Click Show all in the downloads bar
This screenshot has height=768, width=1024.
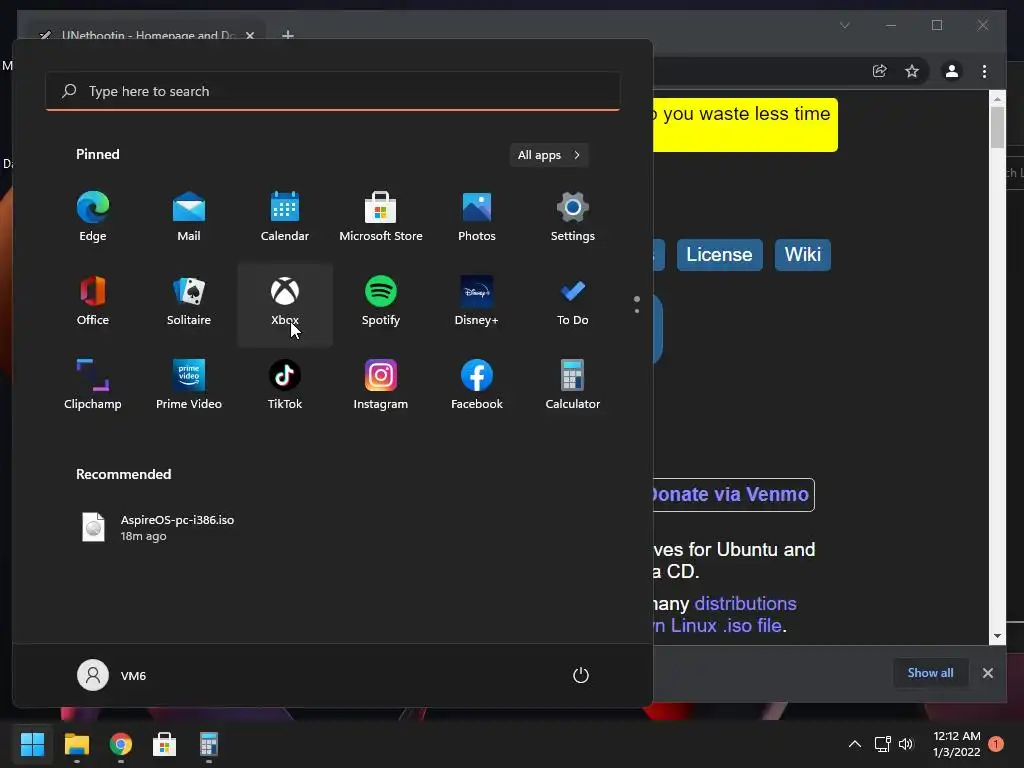point(930,673)
